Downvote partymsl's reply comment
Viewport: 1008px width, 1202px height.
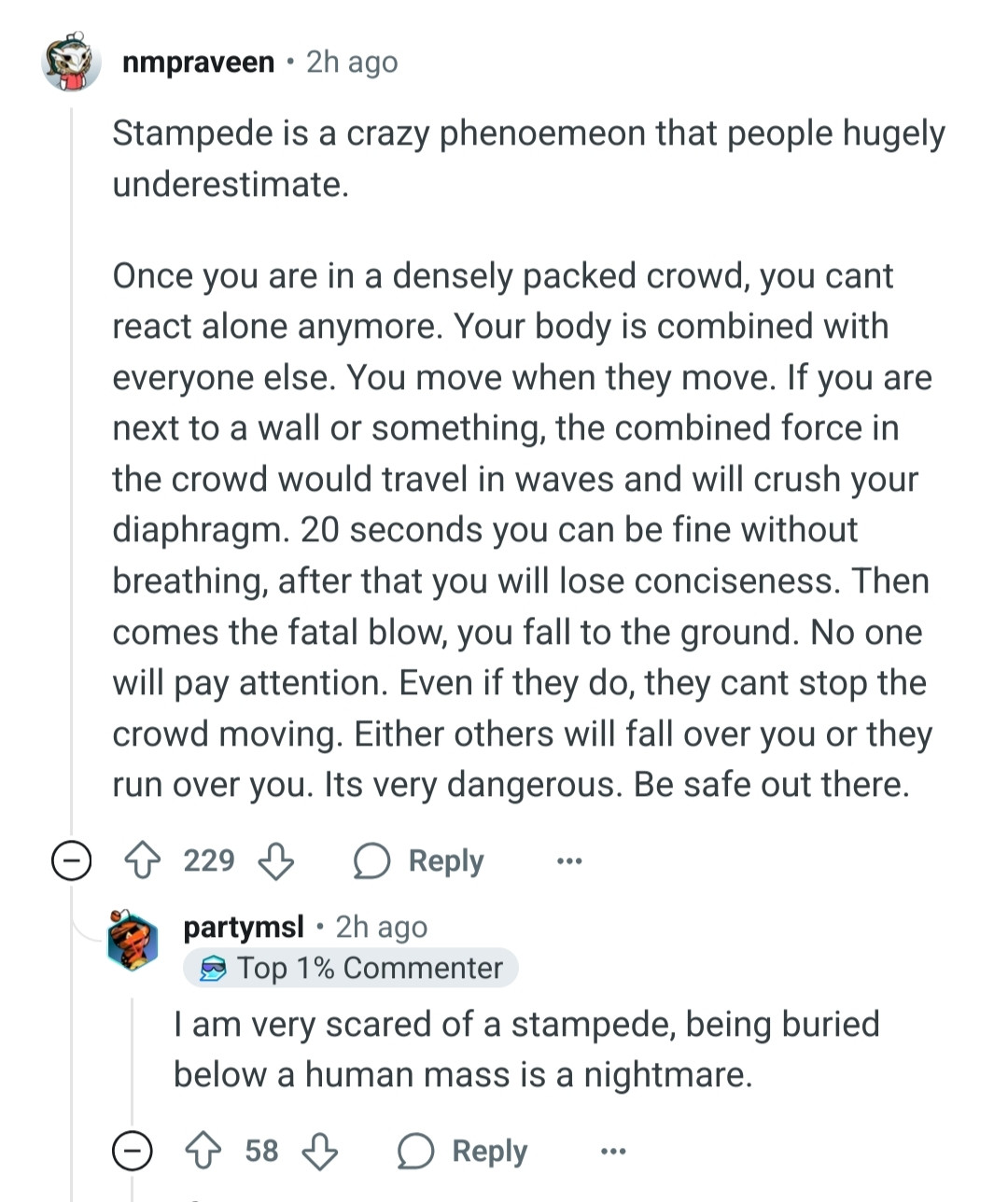[320, 1151]
